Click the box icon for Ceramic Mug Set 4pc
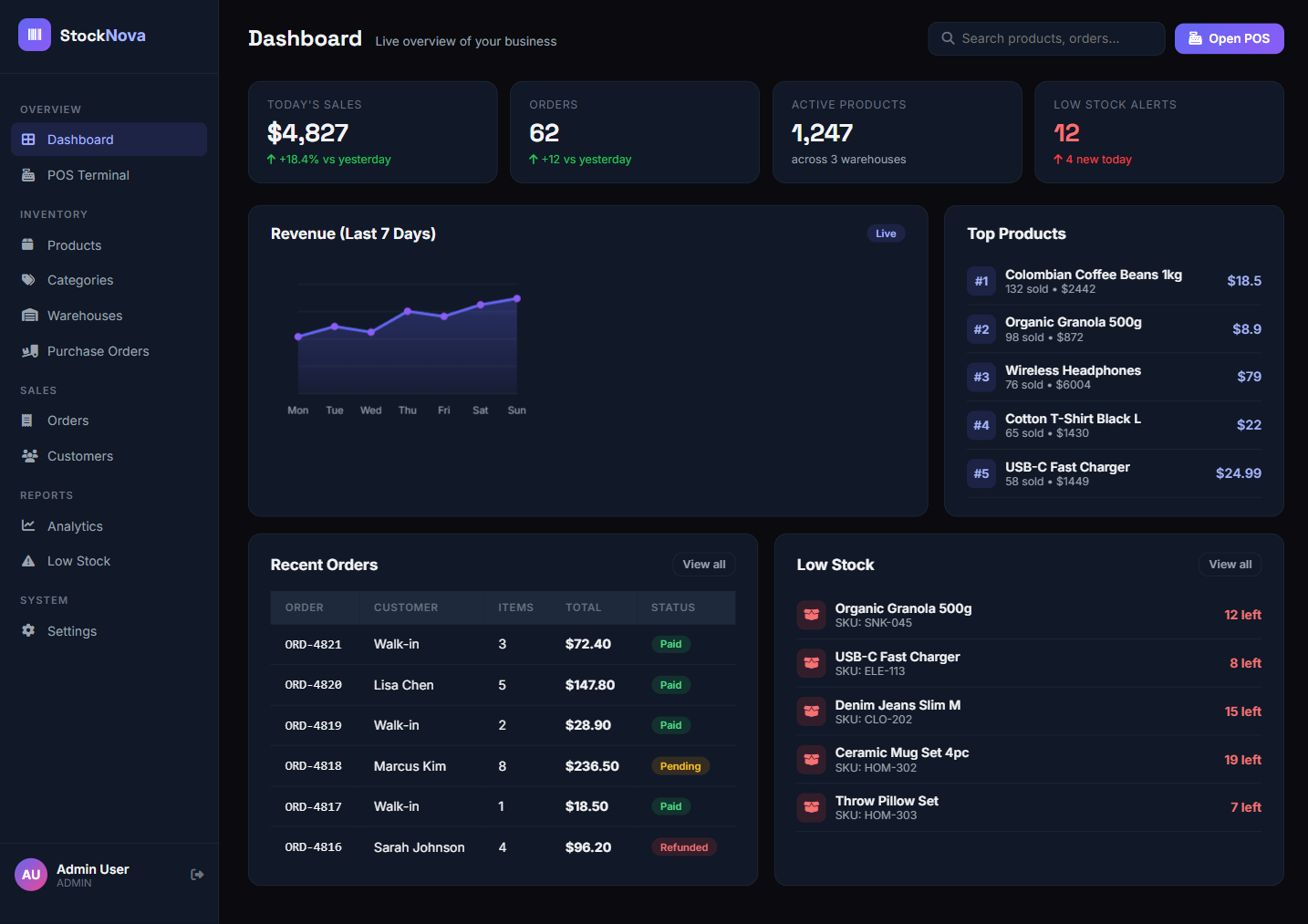Viewport: 1308px width, 924px height. (811, 760)
